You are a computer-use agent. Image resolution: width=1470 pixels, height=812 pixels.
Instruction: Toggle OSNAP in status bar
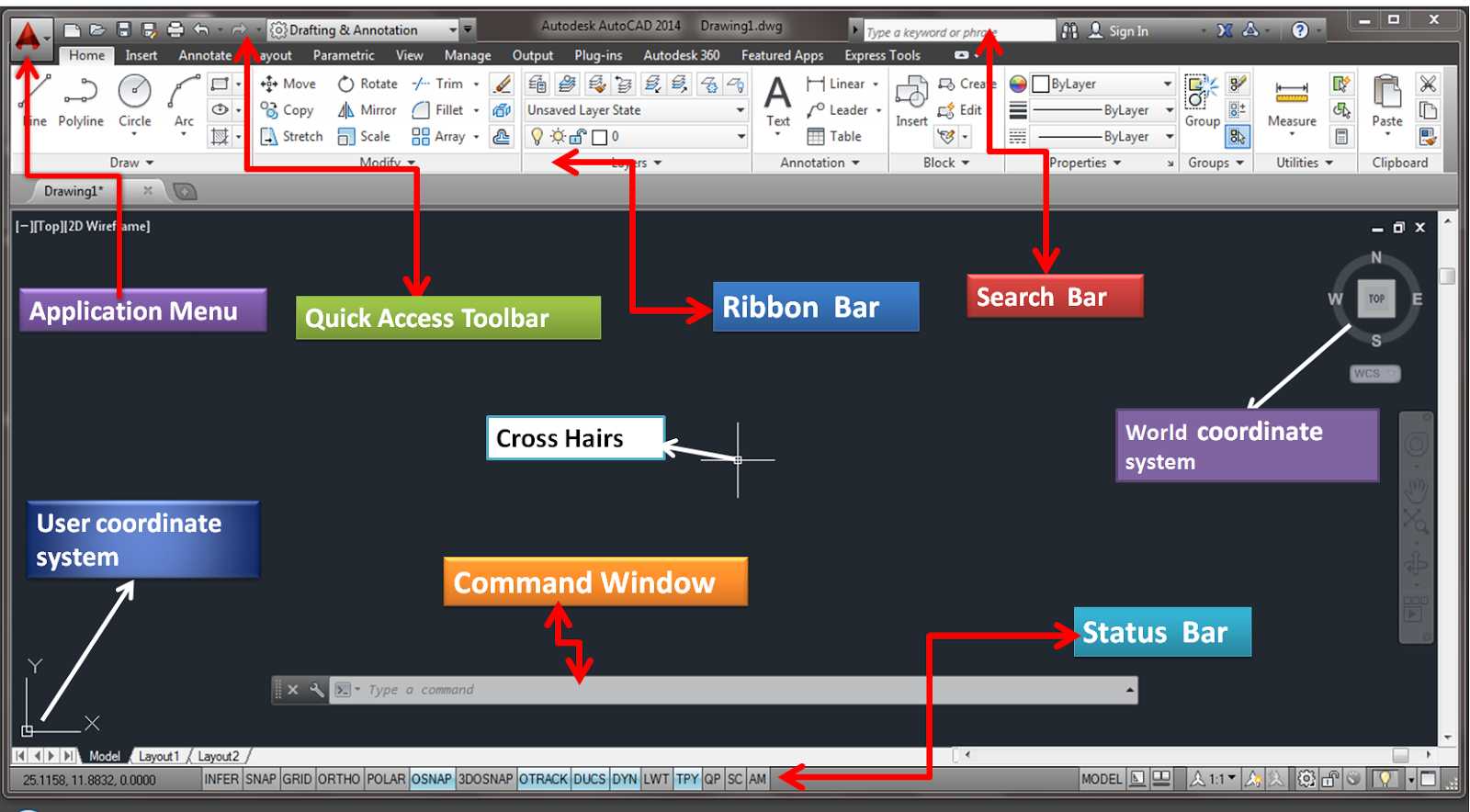pyautogui.click(x=432, y=779)
